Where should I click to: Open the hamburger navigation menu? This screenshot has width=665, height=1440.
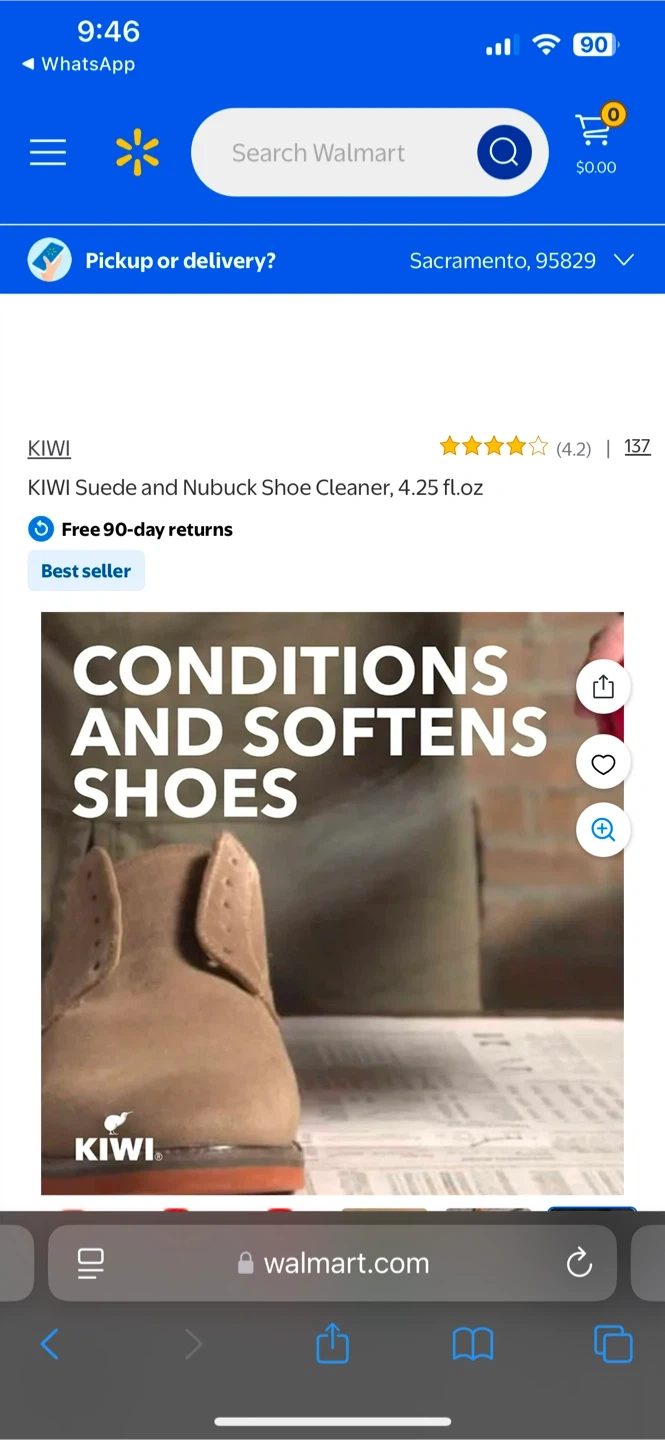47,152
